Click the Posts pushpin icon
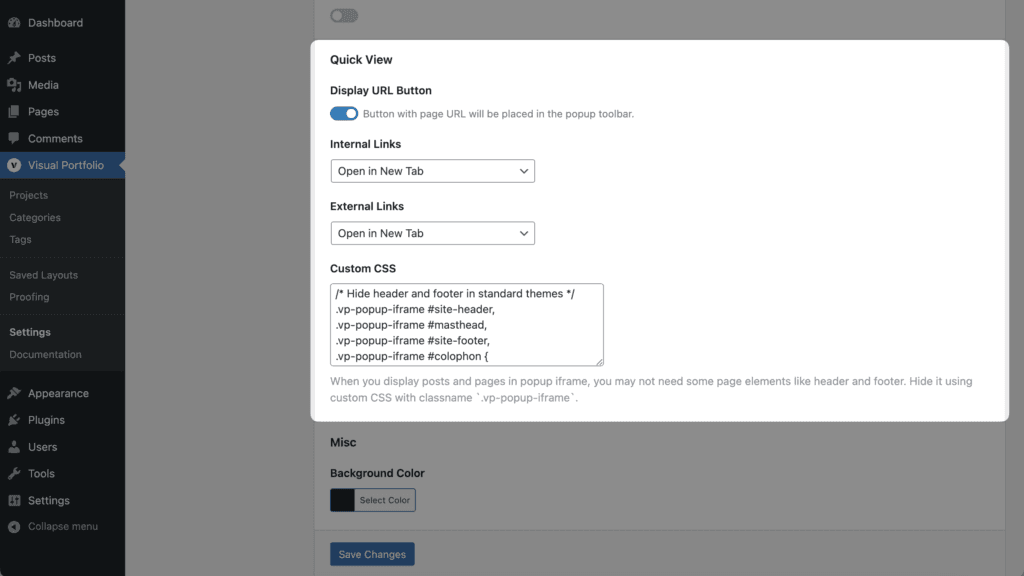The height and width of the screenshot is (576, 1024). coord(14,58)
